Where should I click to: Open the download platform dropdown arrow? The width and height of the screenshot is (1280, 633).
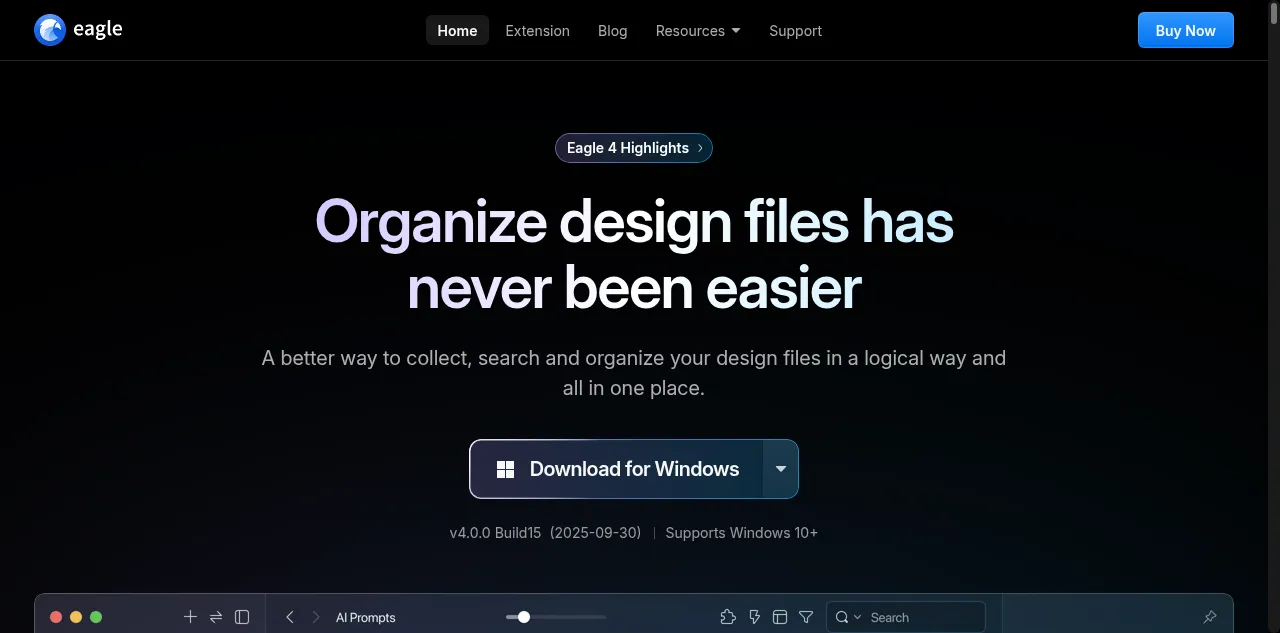coord(781,469)
